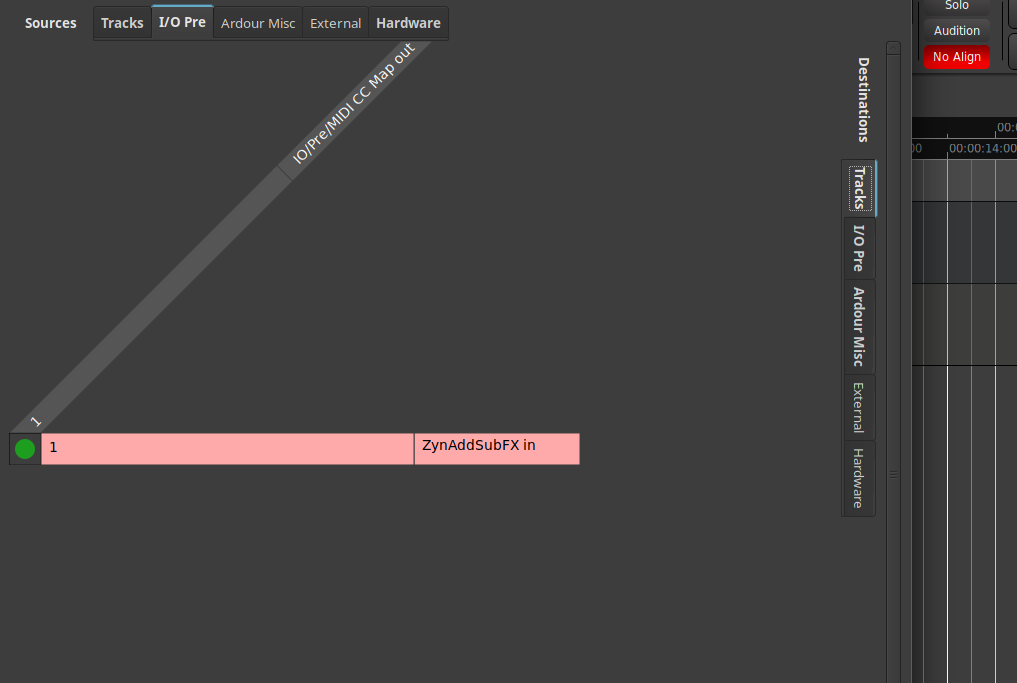Open the Sources Hardware tab
The width and height of the screenshot is (1017, 683).
coord(408,23)
